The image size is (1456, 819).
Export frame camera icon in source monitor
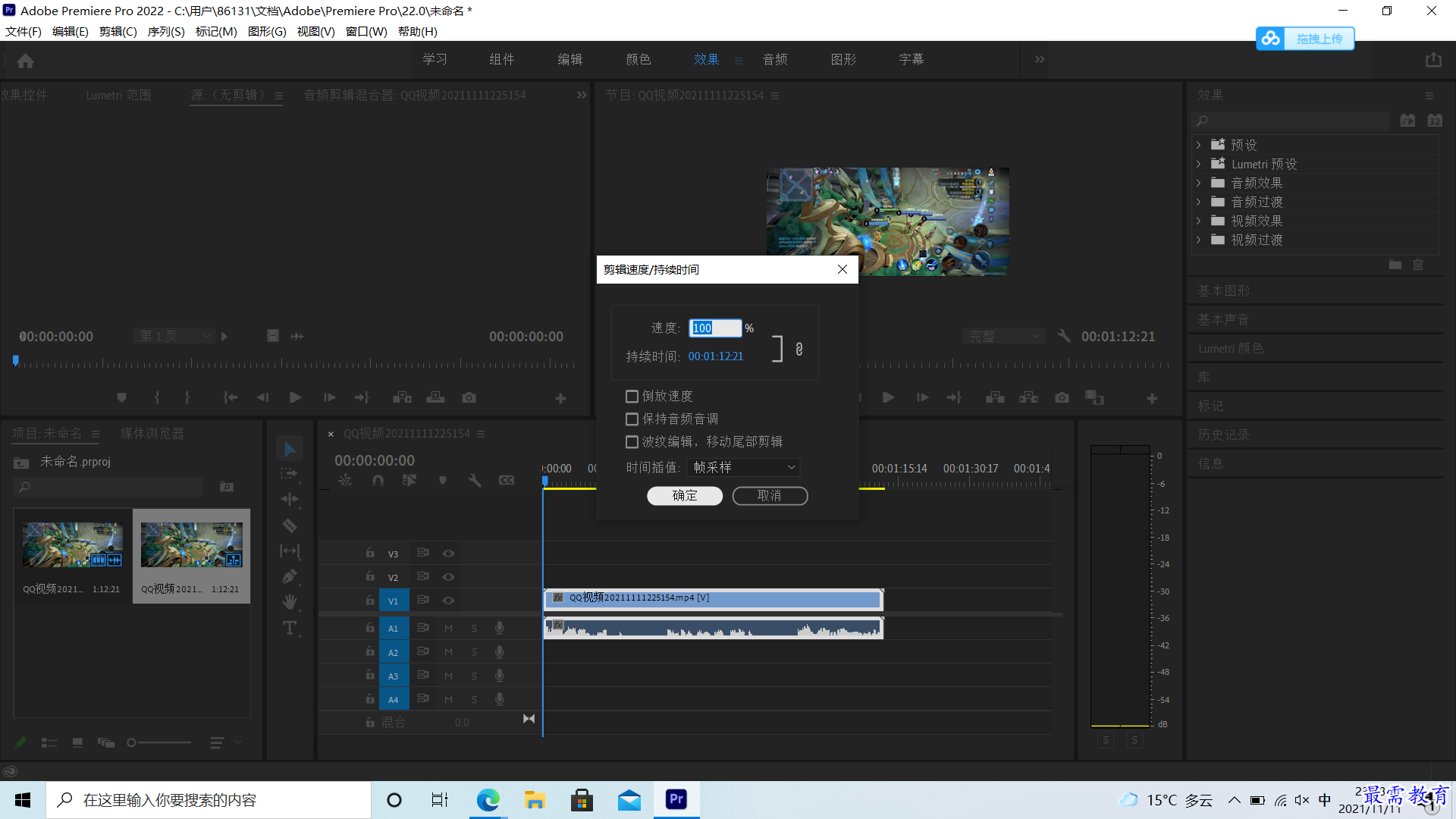coord(469,397)
